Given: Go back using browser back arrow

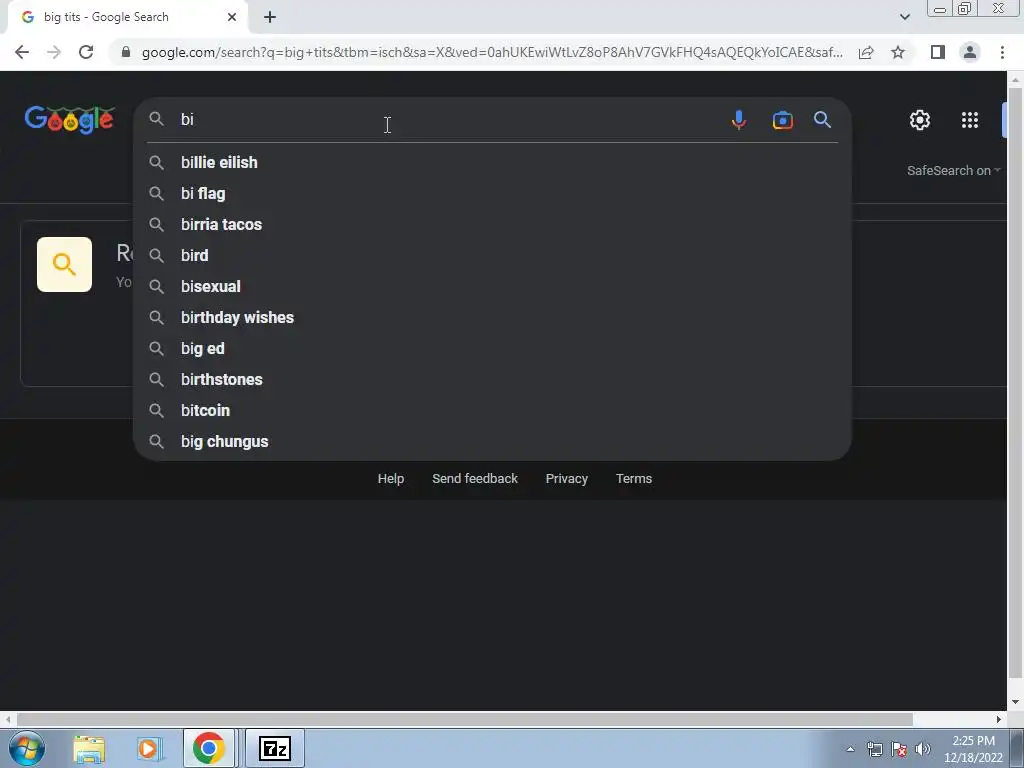Looking at the screenshot, I should 22,52.
